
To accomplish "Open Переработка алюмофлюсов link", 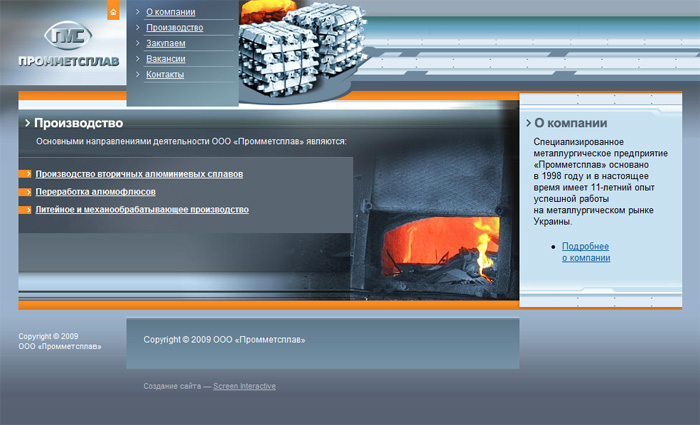I will click(96, 192).
